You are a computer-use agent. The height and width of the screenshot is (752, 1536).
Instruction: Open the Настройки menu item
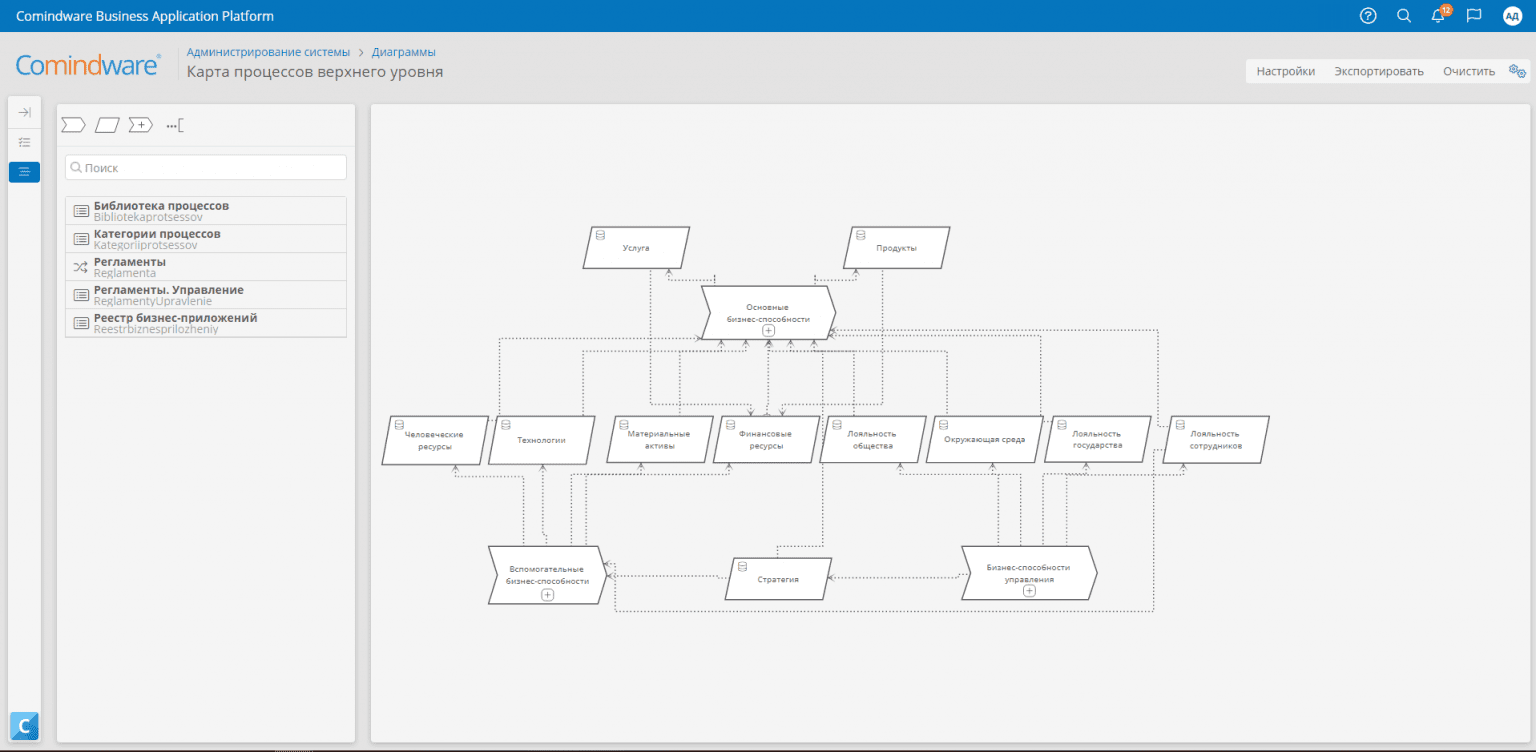1285,71
